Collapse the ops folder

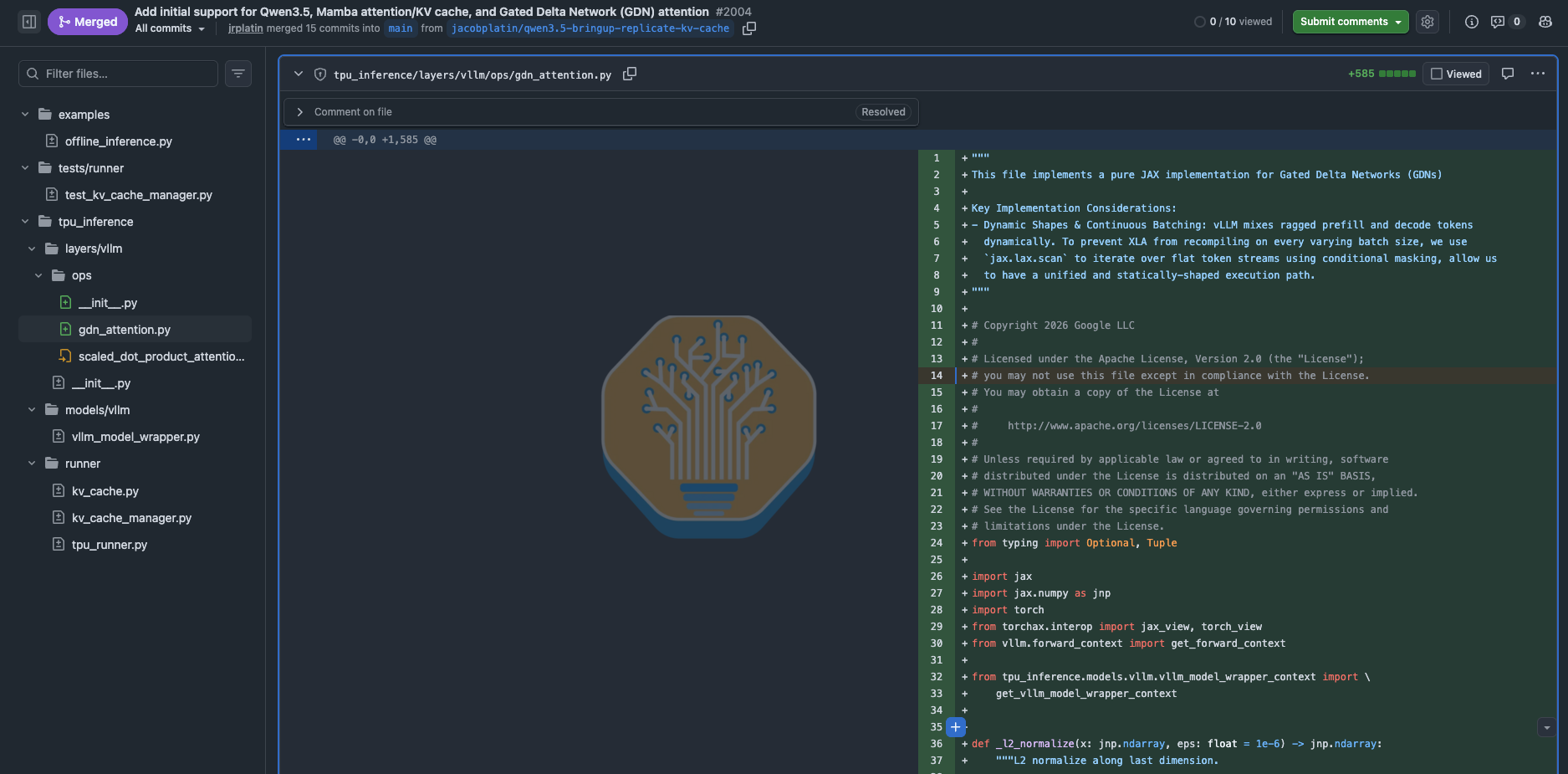38,274
